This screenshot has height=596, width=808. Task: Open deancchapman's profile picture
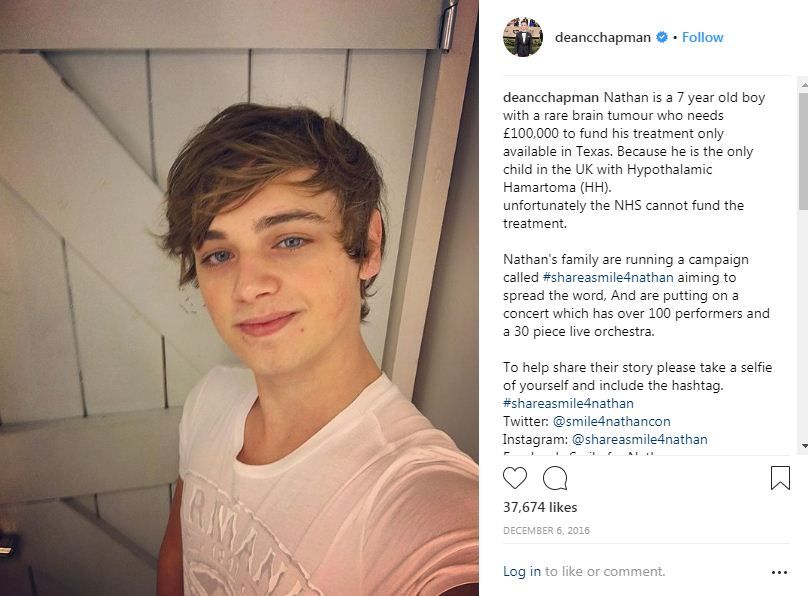coord(523,37)
